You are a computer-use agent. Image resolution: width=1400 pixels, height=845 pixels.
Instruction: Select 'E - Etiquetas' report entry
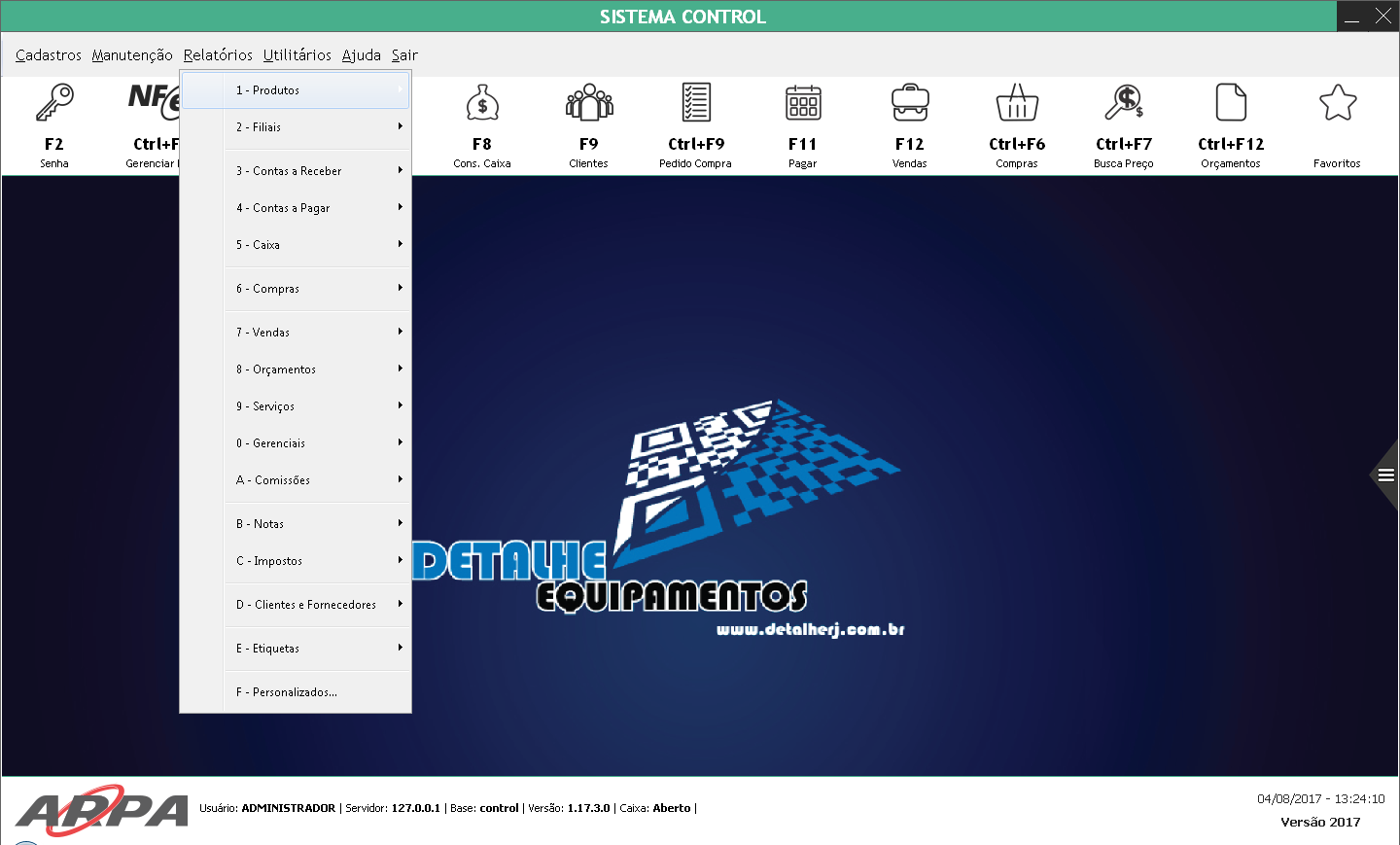coord(296,649)
